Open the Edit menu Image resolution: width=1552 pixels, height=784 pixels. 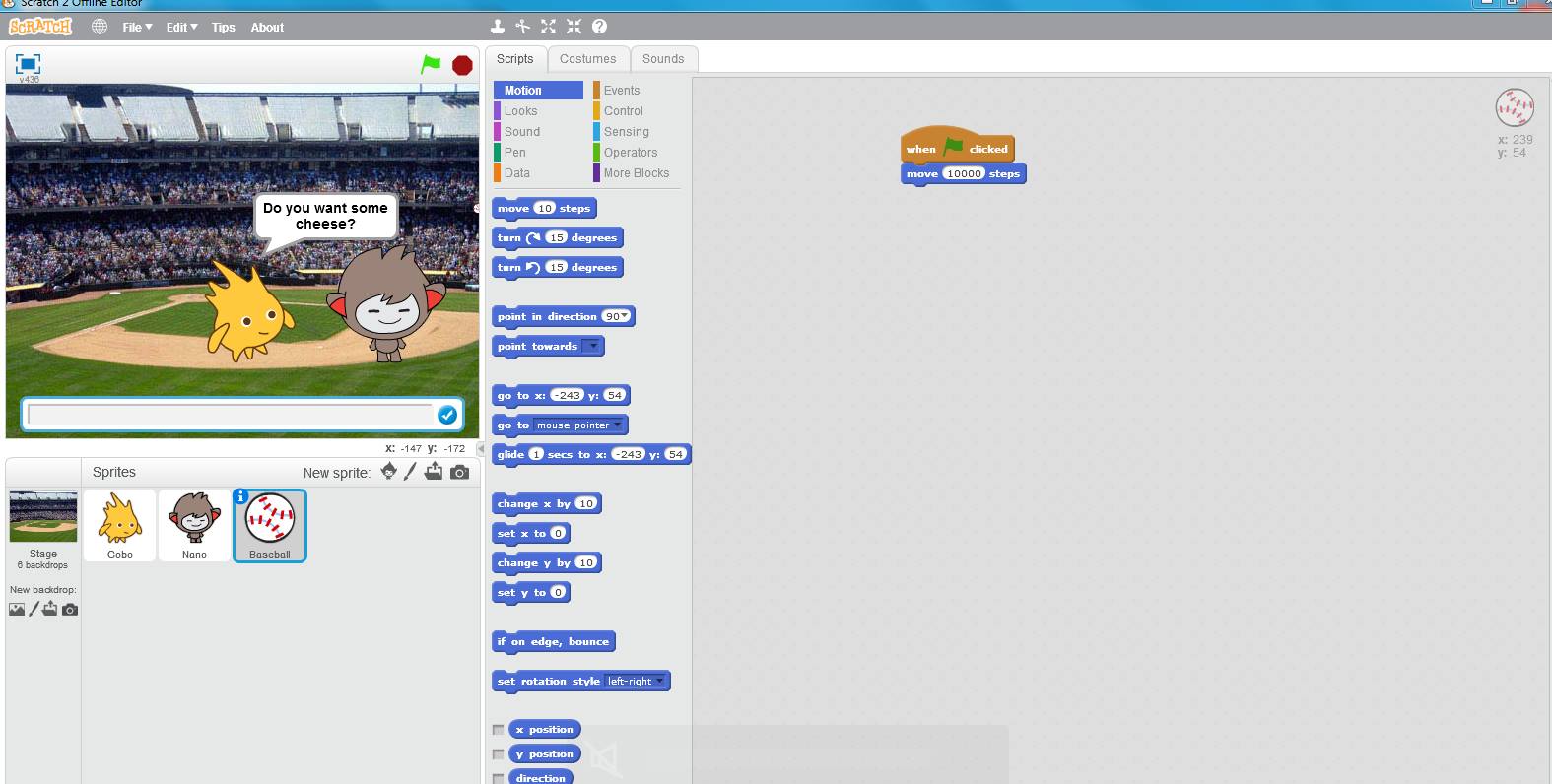pos(181,28)
